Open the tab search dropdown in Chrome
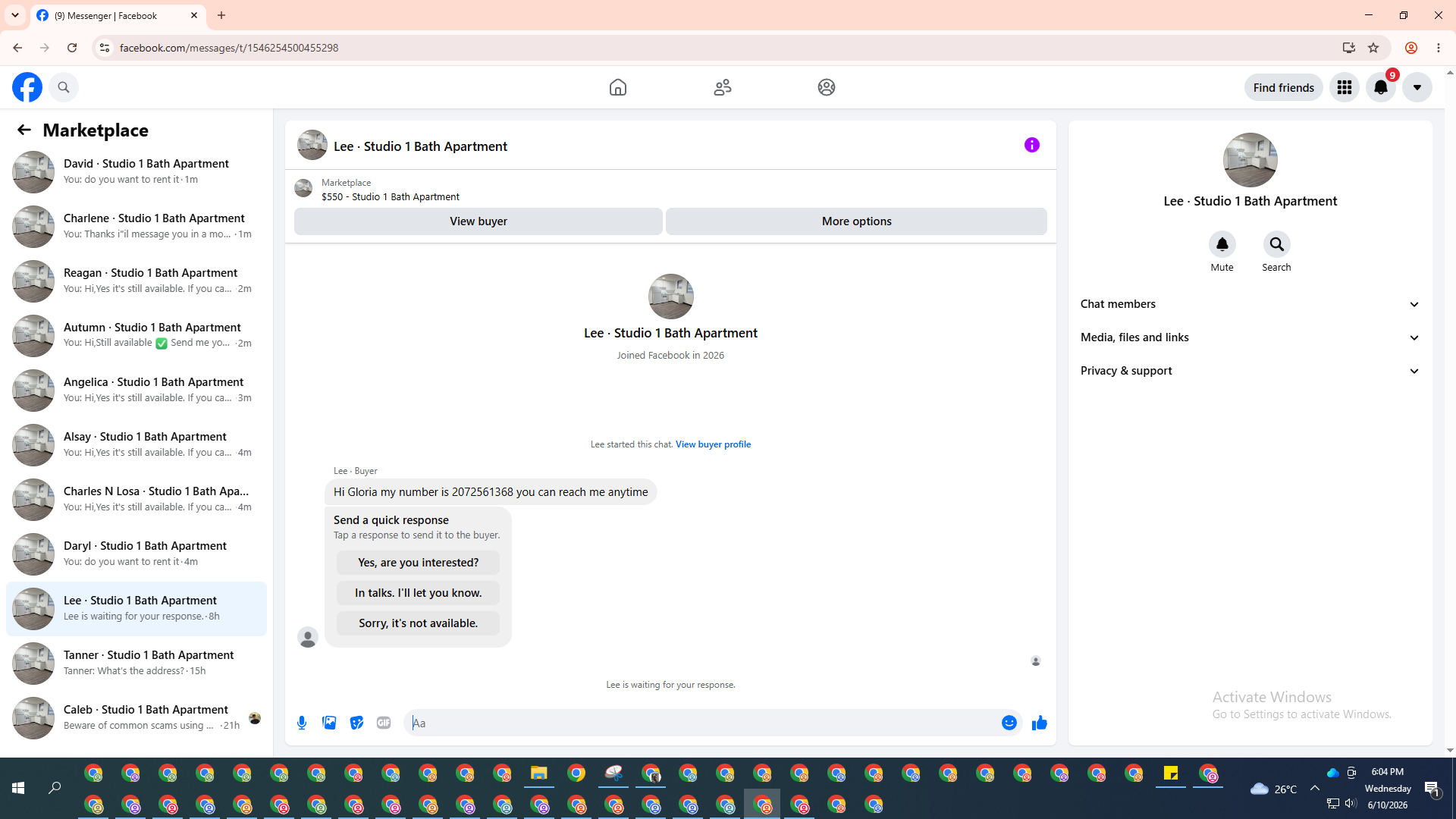The image size is (1456, 819). tap(14, 15)
